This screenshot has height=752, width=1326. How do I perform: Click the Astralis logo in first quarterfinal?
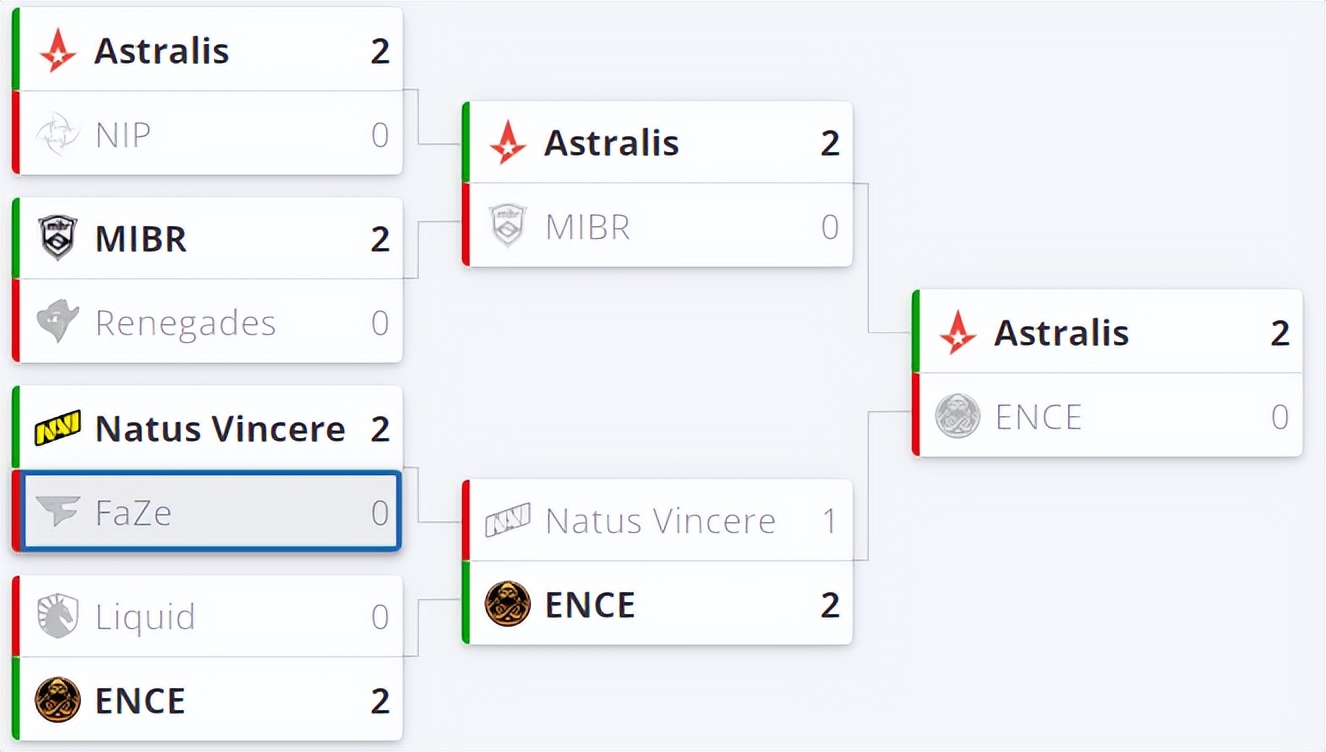[x=58, y=50]
